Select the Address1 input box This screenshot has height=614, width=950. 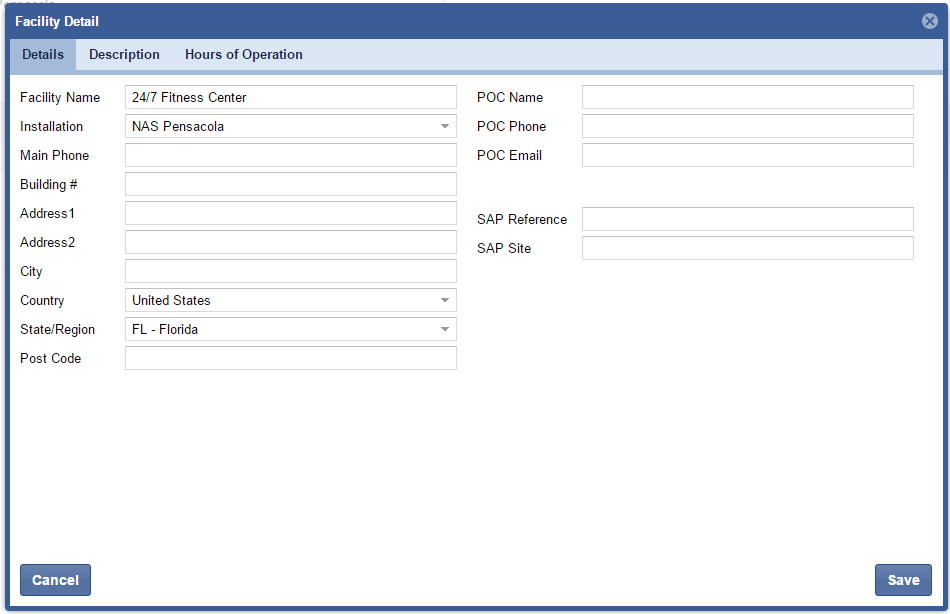pos(290,213)
